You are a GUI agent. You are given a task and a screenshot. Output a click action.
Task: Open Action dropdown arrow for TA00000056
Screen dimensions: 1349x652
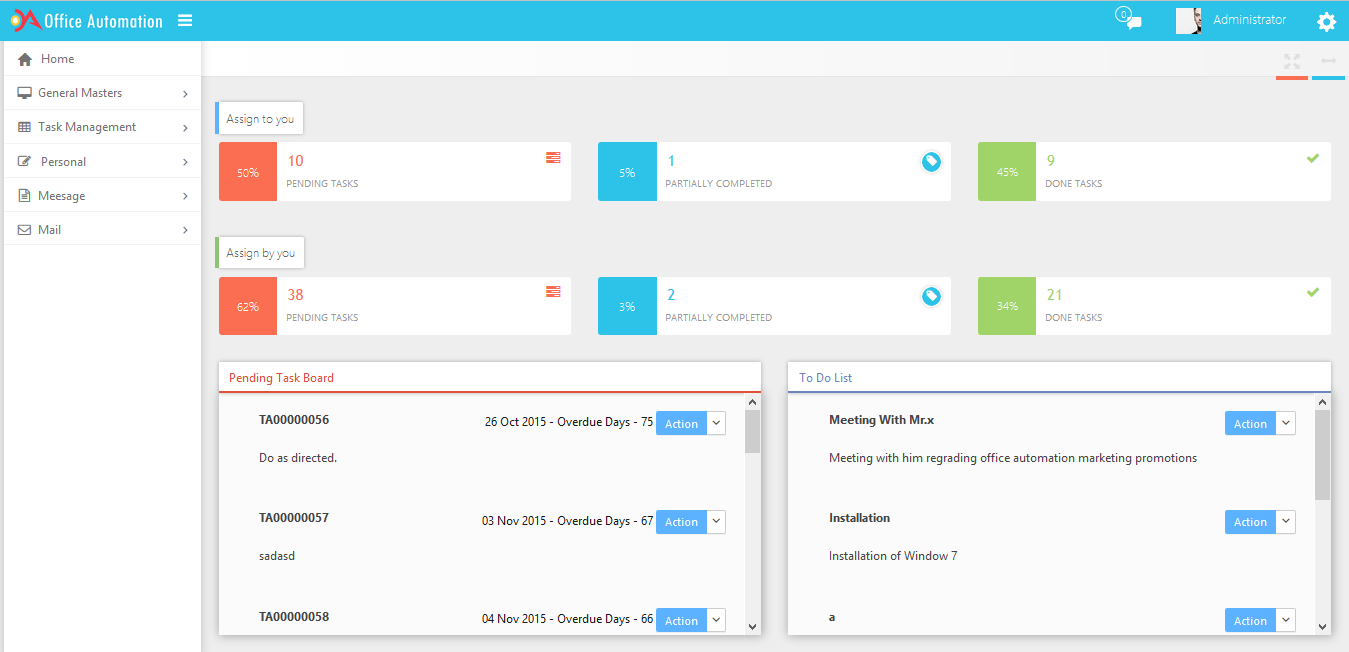pyautogui.click(x=716, y=423)
